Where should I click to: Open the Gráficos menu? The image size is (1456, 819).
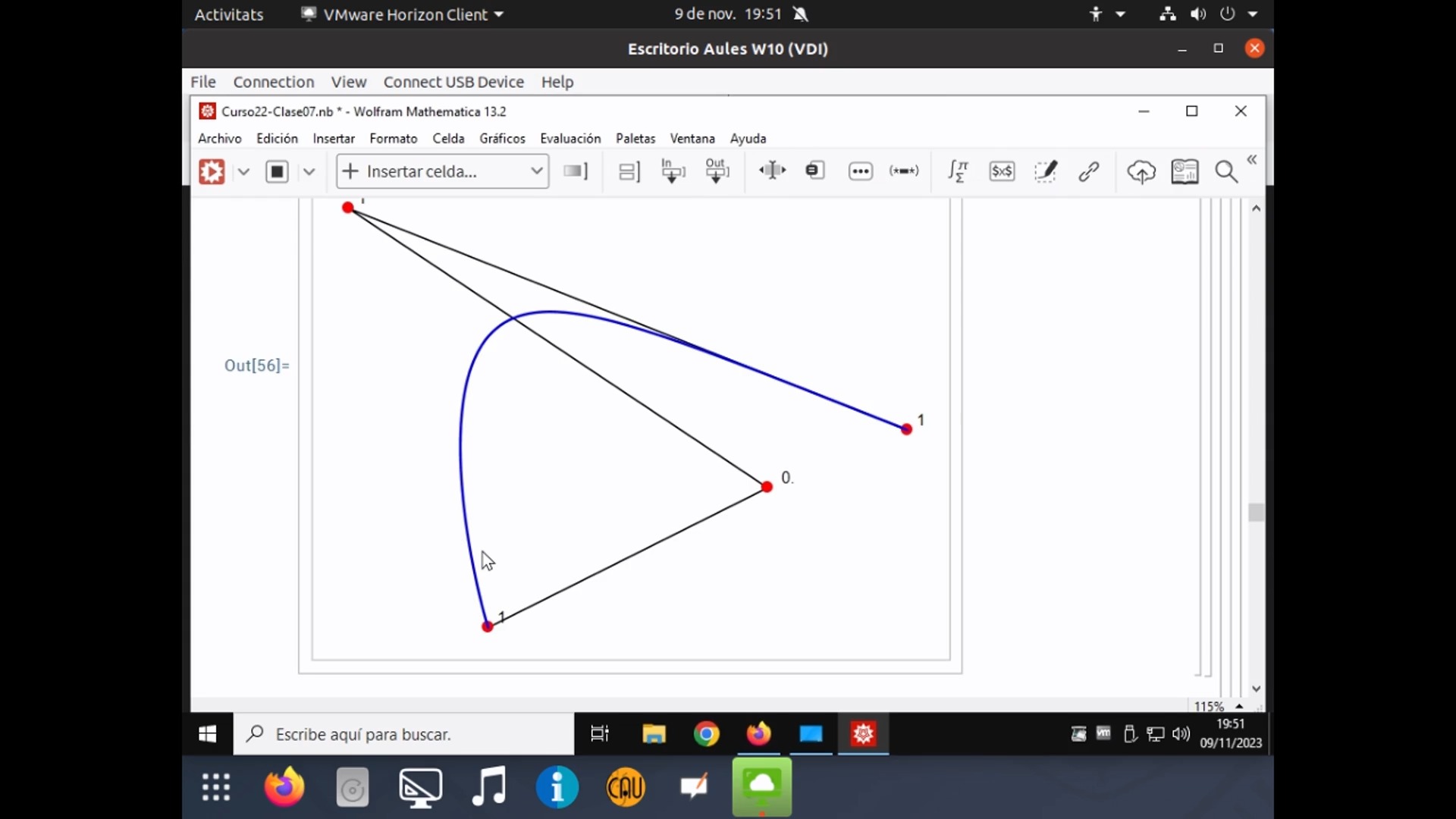pyautogui.click(x=502, y=138)
